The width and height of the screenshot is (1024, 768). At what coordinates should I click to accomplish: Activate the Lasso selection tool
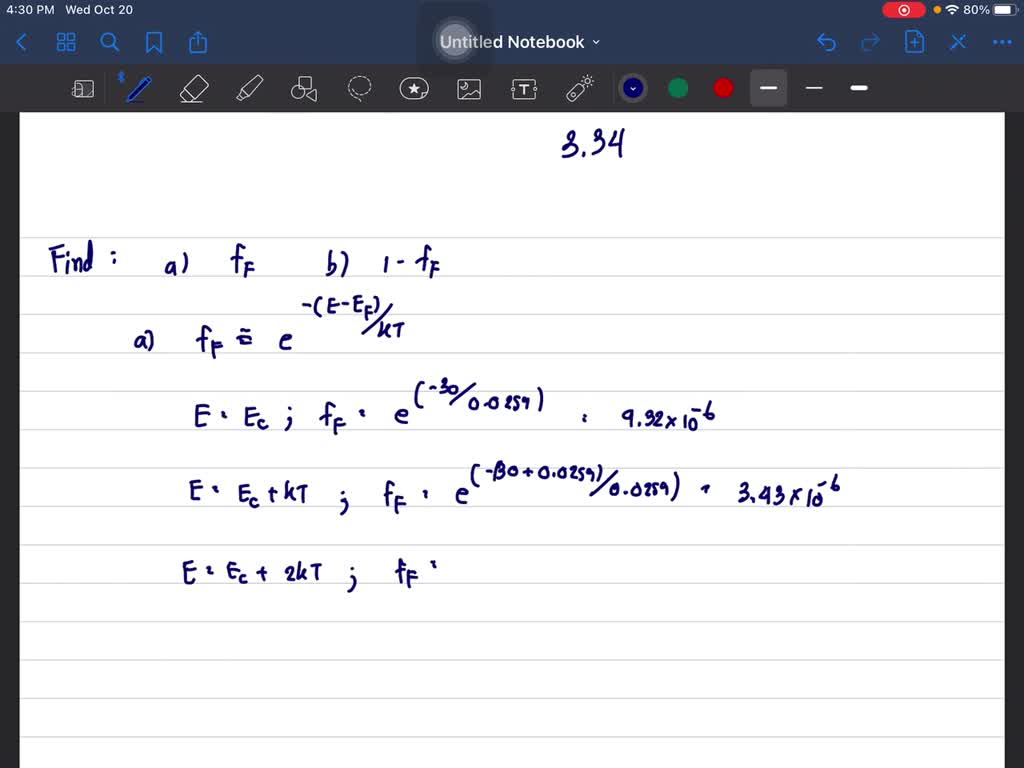click(359, 88)
